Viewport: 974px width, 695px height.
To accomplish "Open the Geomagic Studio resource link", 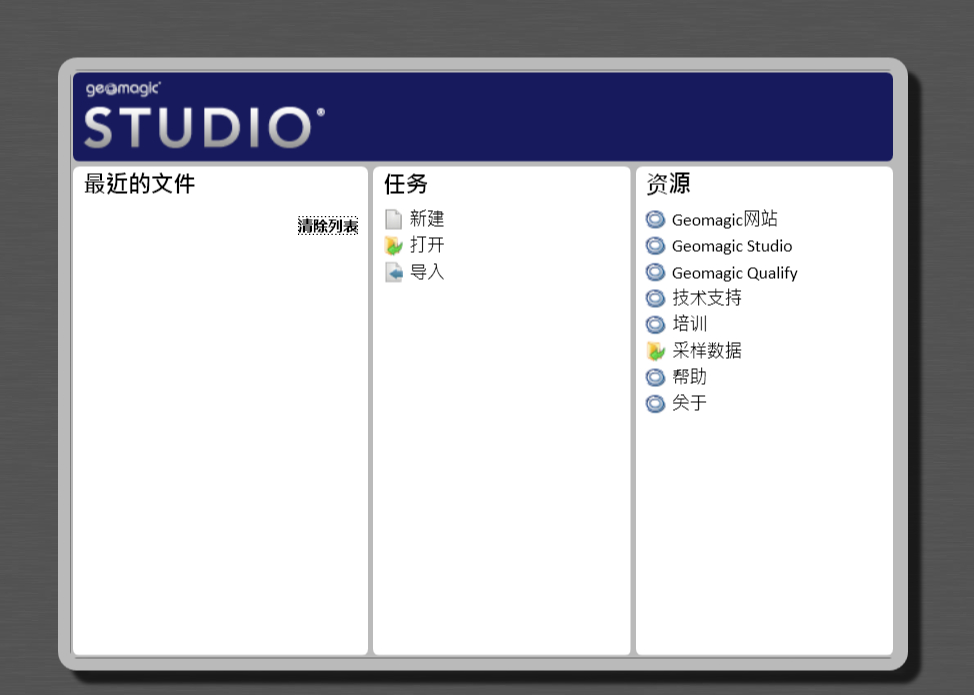I will point(732,246).
